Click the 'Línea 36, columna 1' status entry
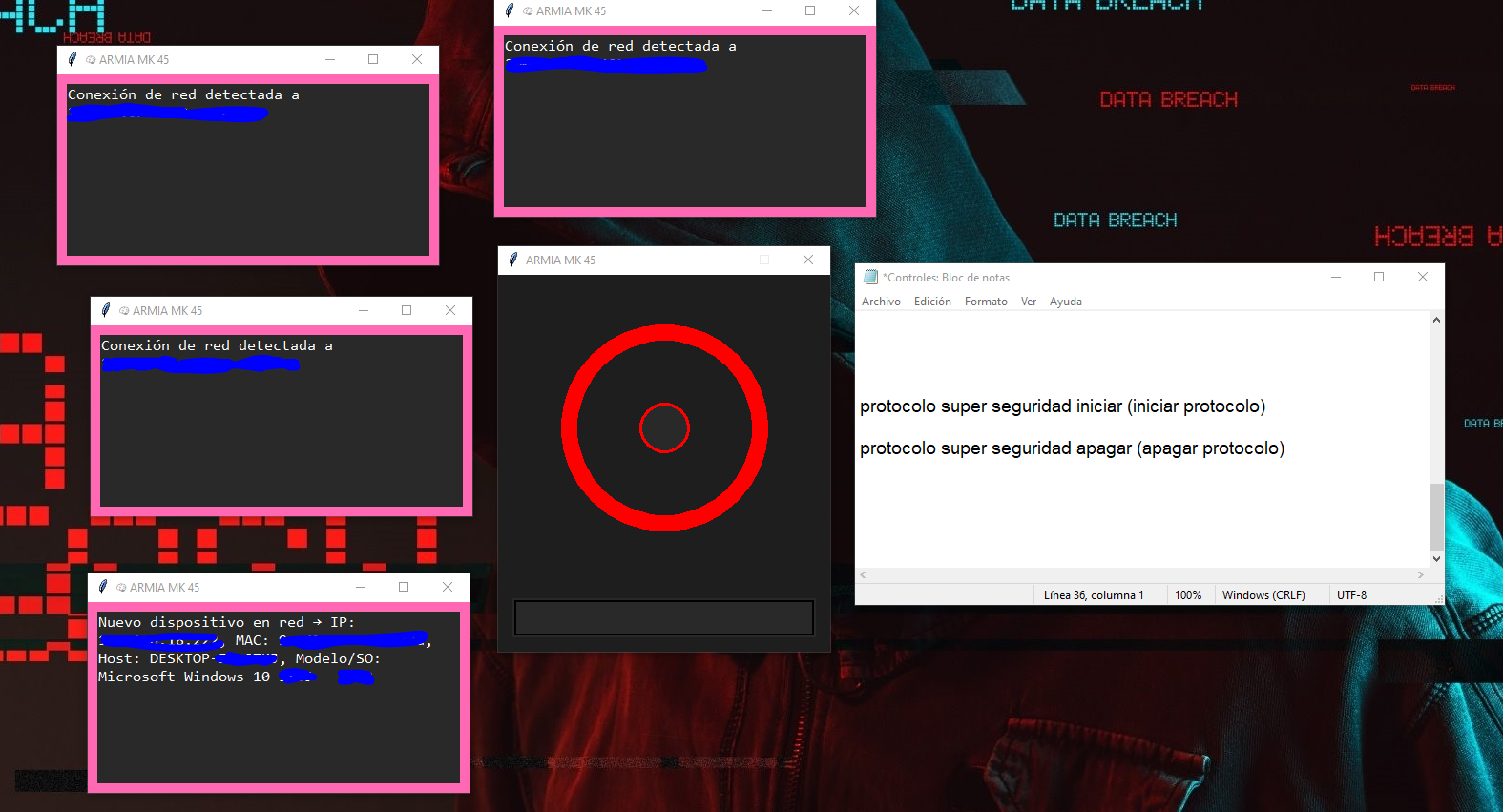Viewport: 1503px width, 812px height. coord(1094,595)
